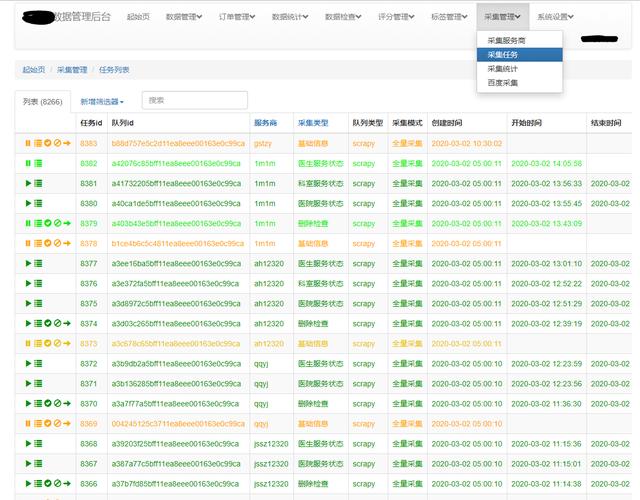Expand the 标签管理 menu
The width and height of the screenshot is (640, 500).
pyautogui.click(x=449, y=17)
